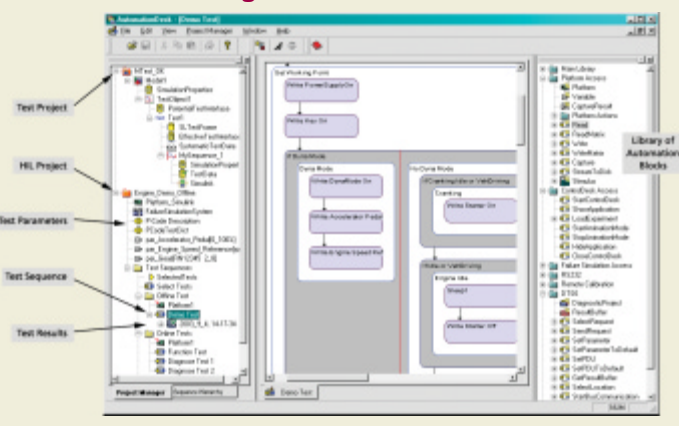Viewport: 679px width, 426px height.
Task: Open the File menu
Action: point(125,31)
